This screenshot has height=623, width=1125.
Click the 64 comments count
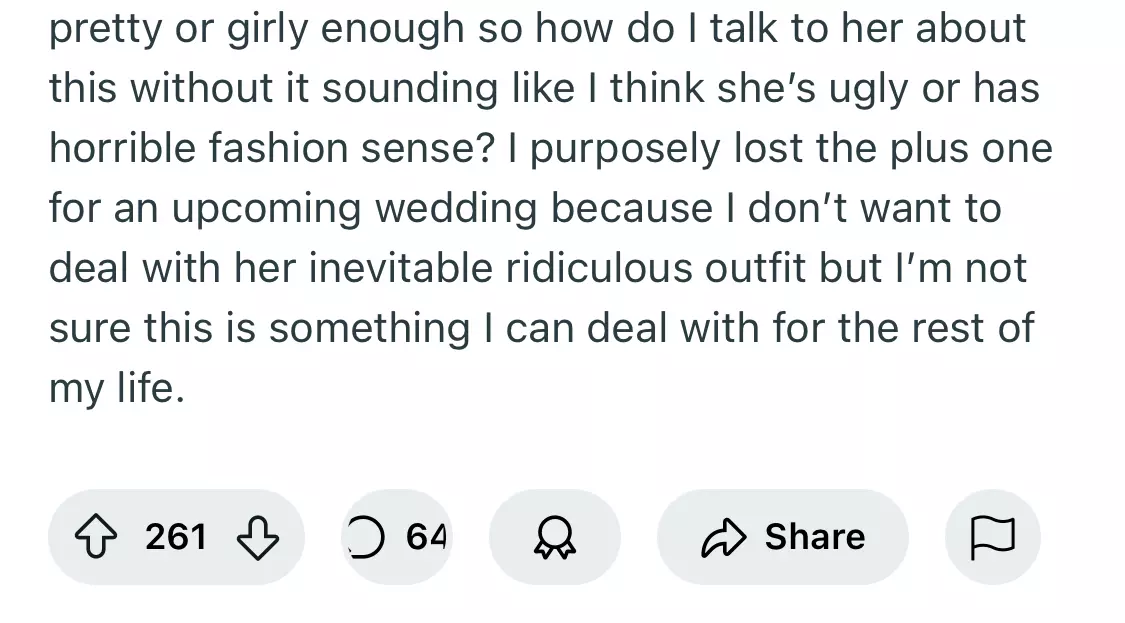(x=426, y=538)
